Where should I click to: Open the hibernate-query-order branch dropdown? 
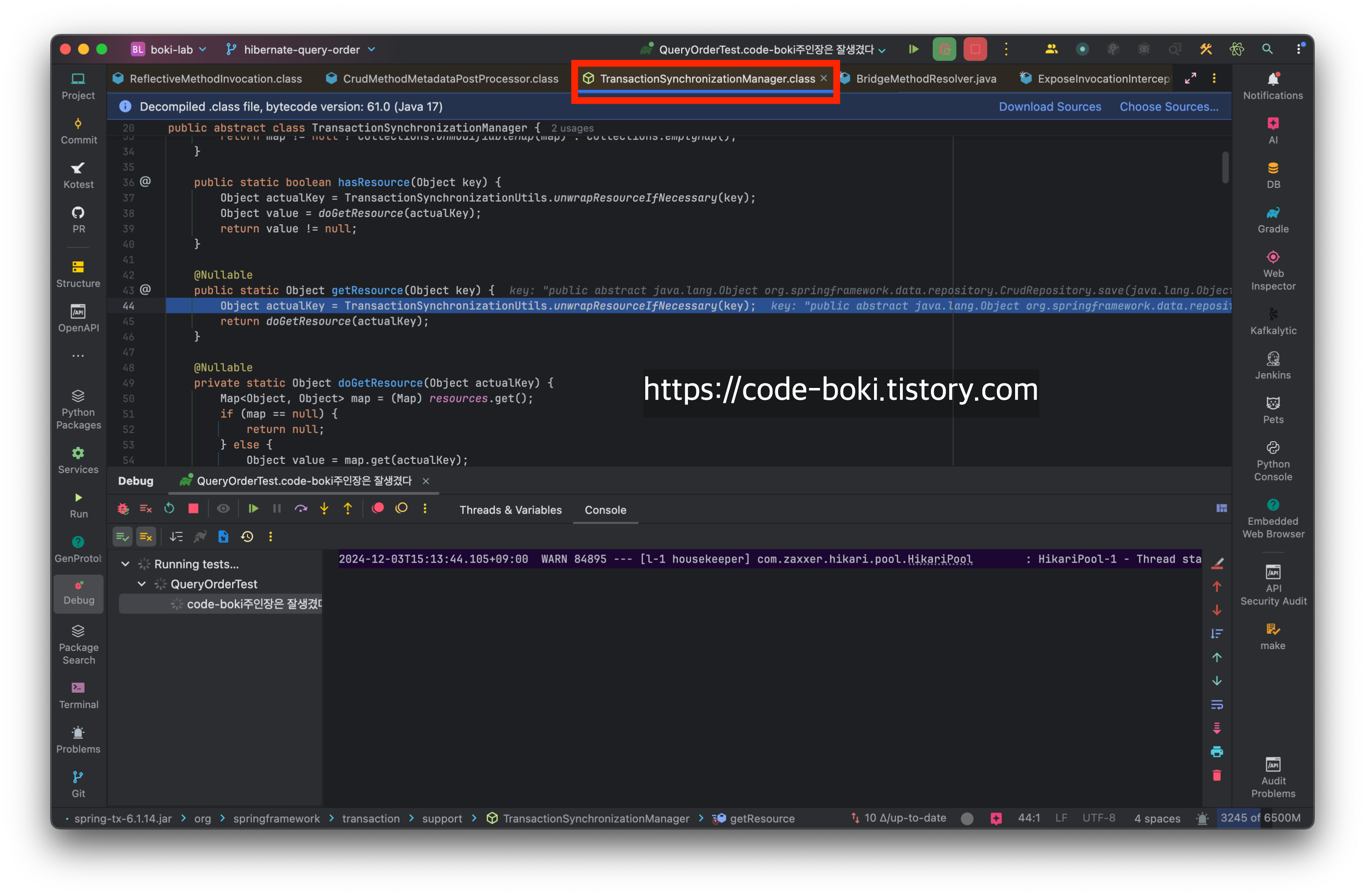coord(301,50)
